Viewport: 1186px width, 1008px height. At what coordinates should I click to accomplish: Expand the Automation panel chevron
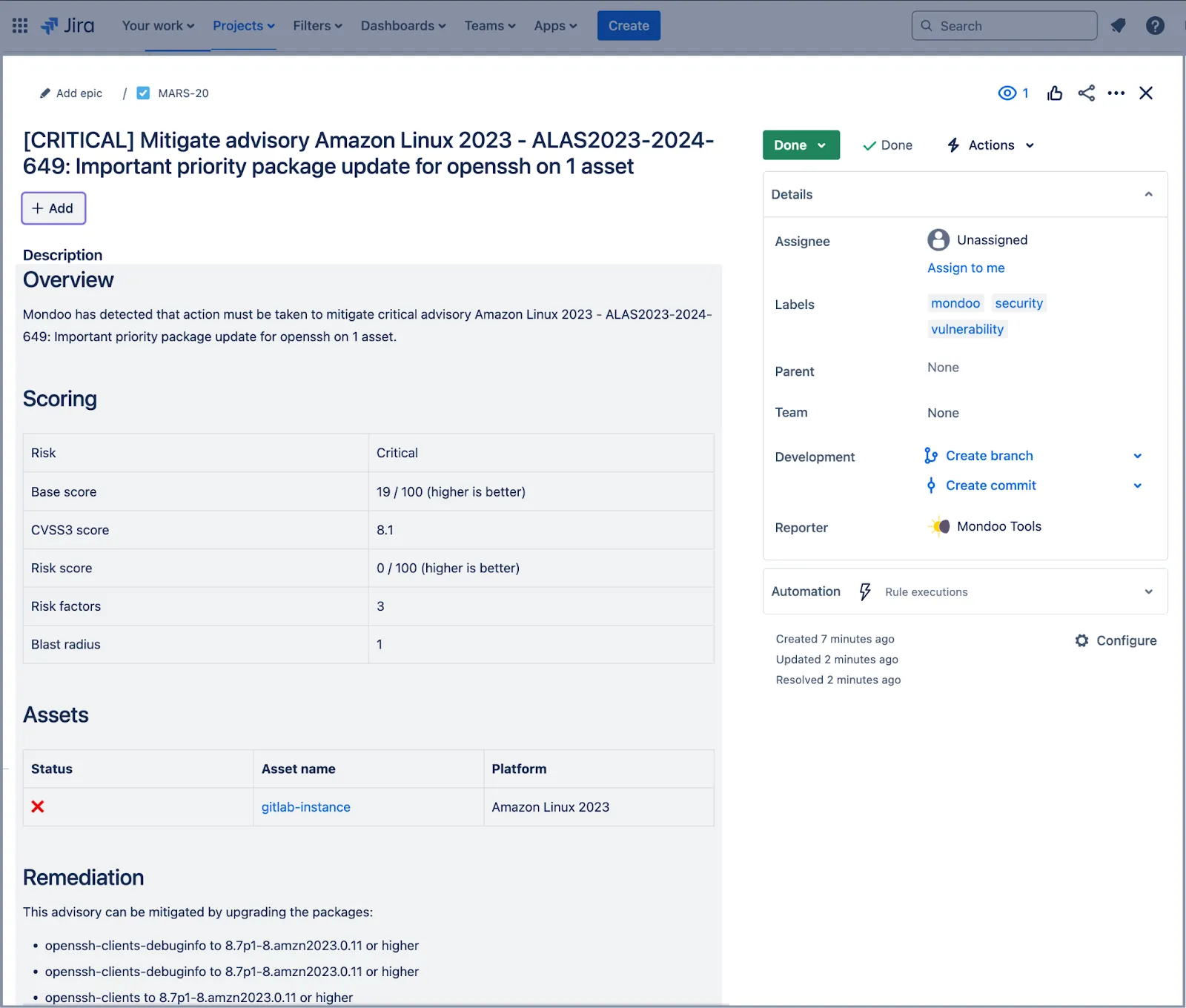coord(1148,591)
